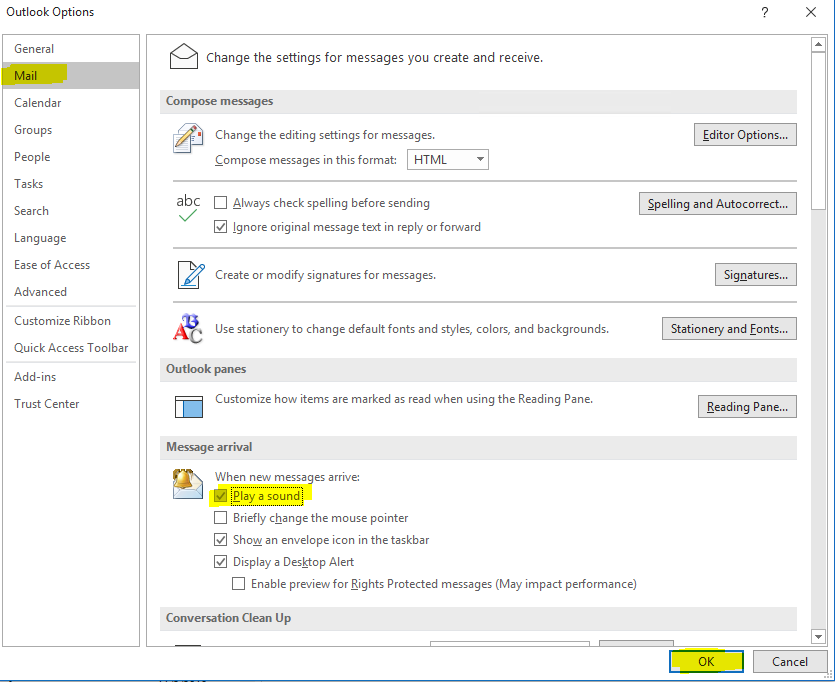Uncheck Show an envelope icon in taskbar

coord(220,540)
